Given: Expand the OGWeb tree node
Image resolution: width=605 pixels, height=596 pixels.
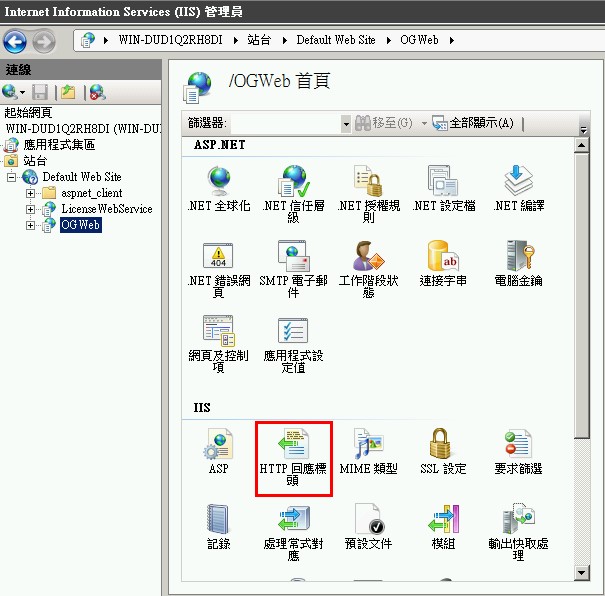Looking at the screenshot, I should [x=30, y=225].
